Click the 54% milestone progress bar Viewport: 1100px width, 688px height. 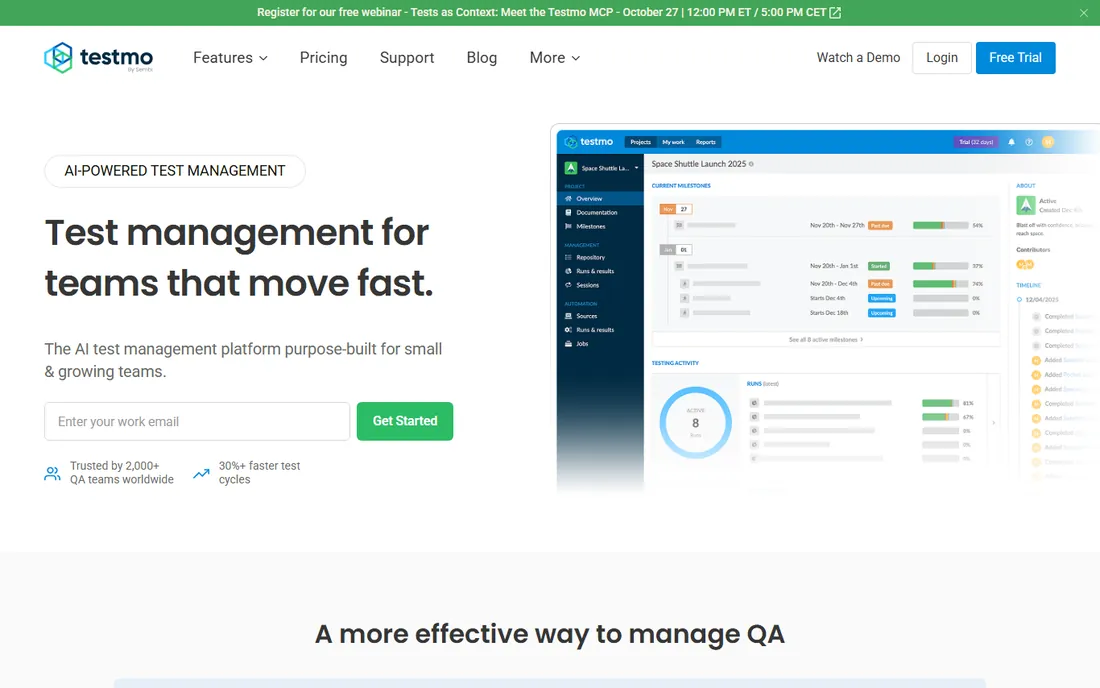[940, 226]
